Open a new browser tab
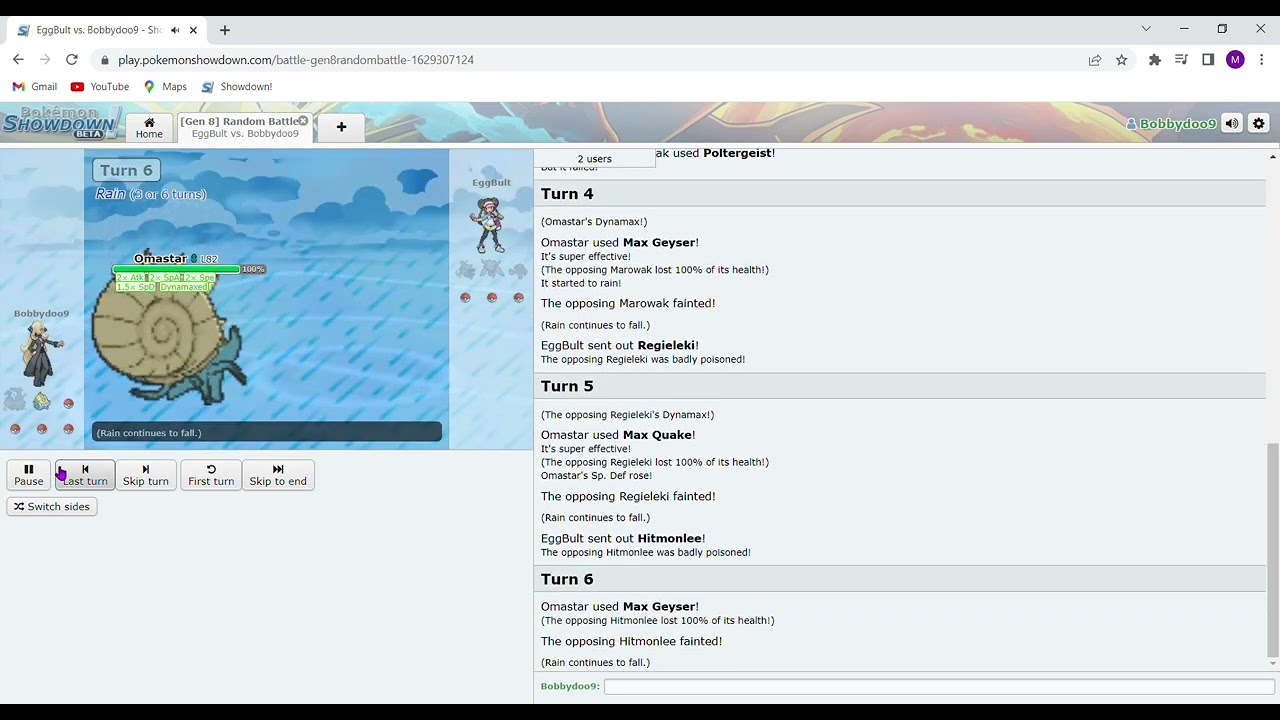Image resolution: width=1280 pixels, height=720 pixels. point(225,30)
